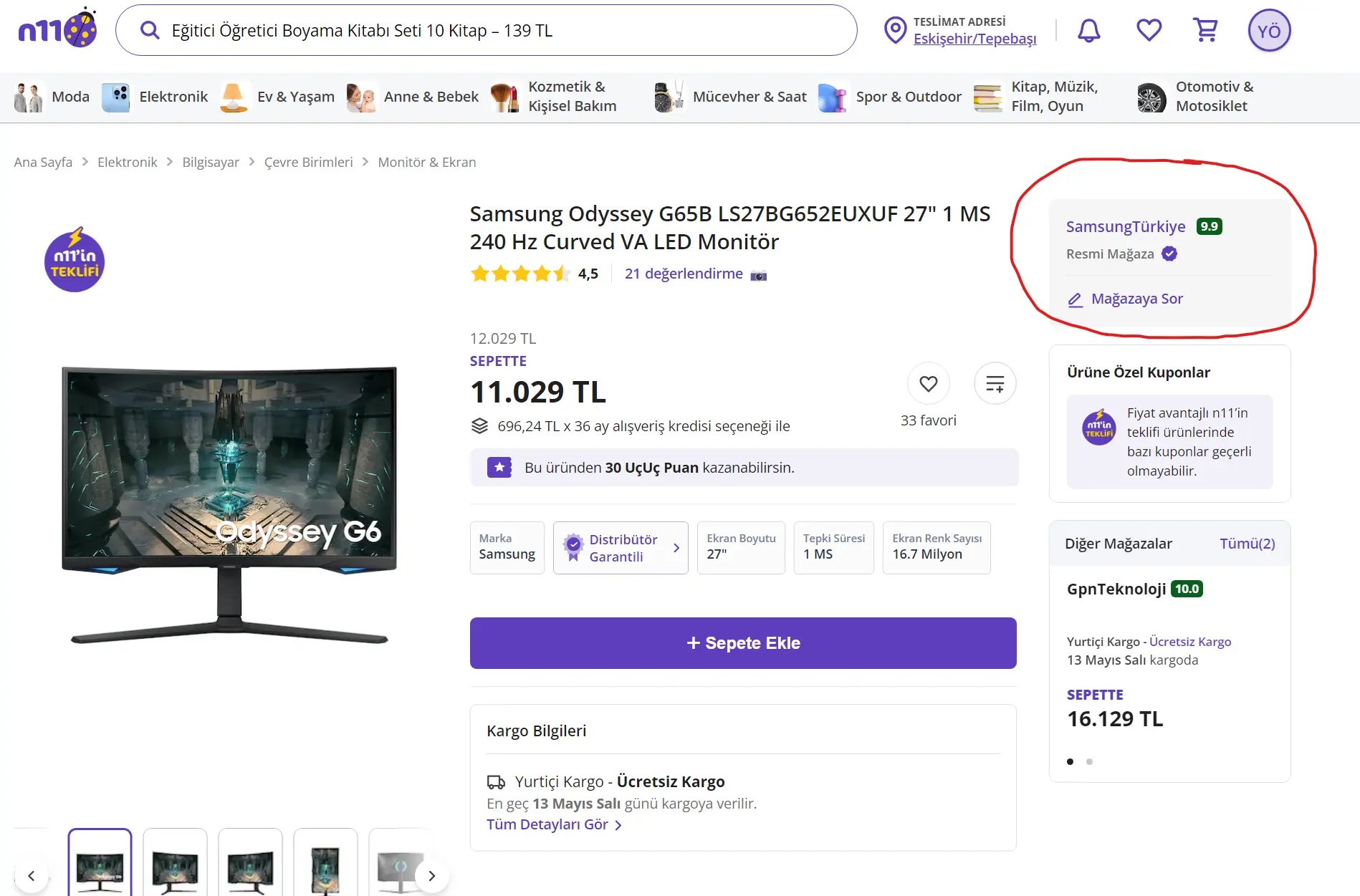Go to Bilgisayar breadcrumb
Viewport: 1360px width, 896px height.
[x=211, y=162]
